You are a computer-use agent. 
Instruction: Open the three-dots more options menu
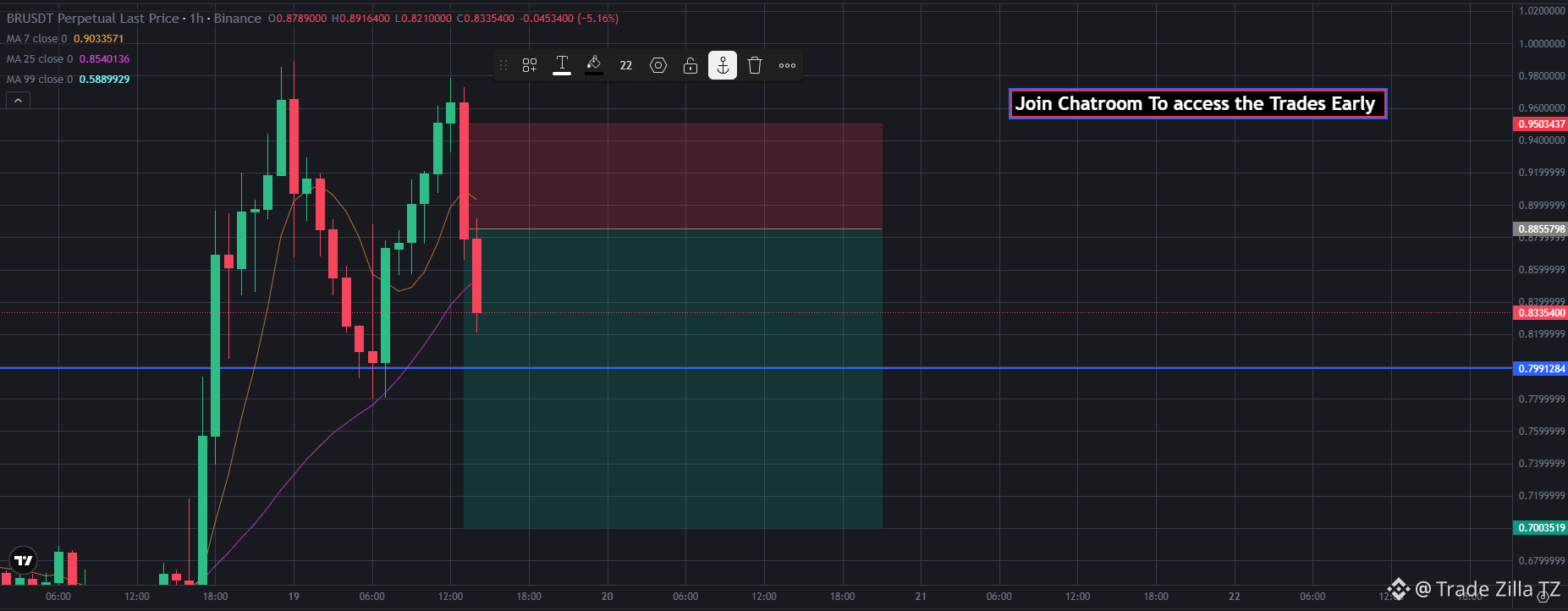[787, 65]
